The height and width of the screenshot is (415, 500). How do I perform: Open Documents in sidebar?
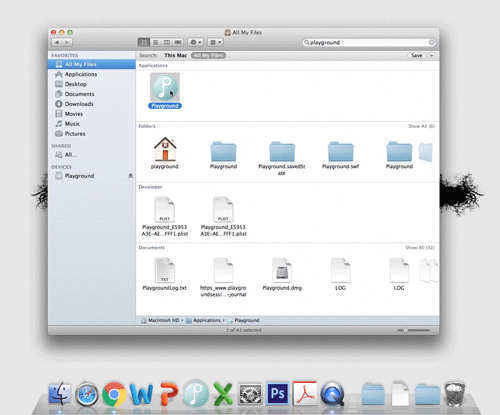point(92,94)
